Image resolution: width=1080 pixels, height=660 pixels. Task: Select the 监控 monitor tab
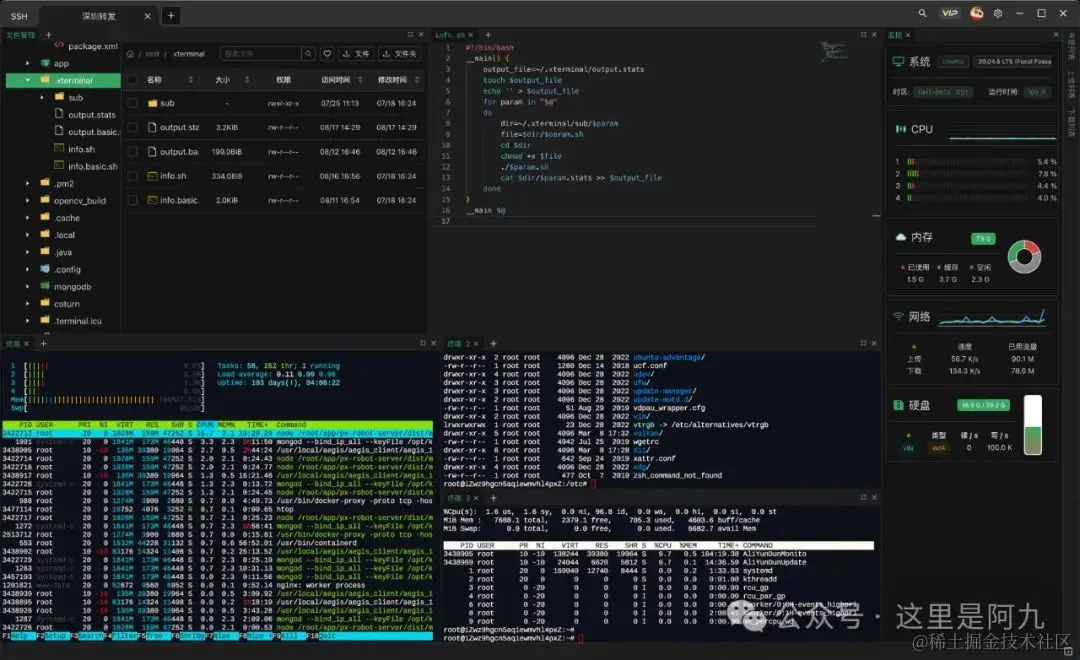[x=895, y=35]
